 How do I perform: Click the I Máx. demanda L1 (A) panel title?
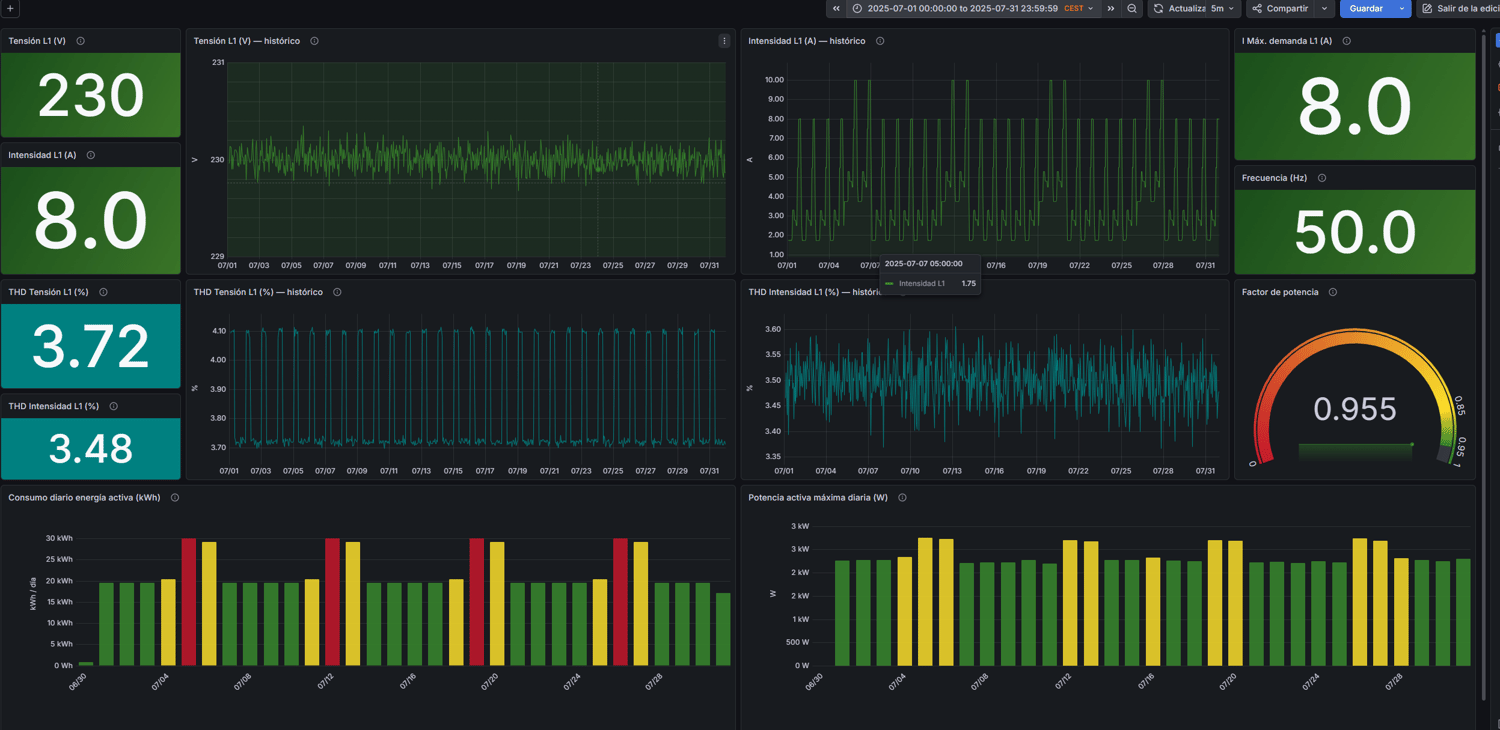coord(1286,41)
